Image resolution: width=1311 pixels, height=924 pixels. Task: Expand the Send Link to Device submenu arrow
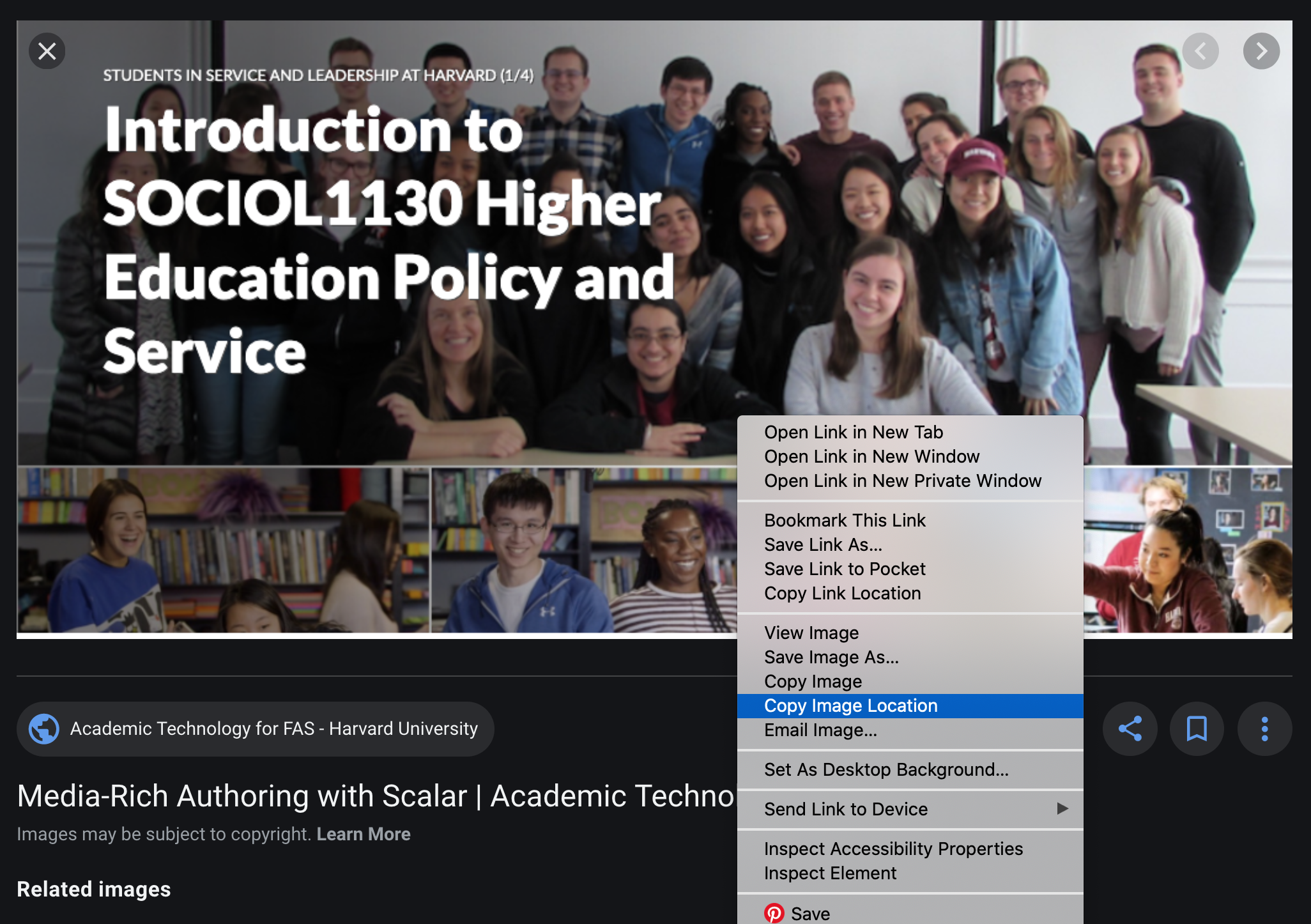point(1062,808)
